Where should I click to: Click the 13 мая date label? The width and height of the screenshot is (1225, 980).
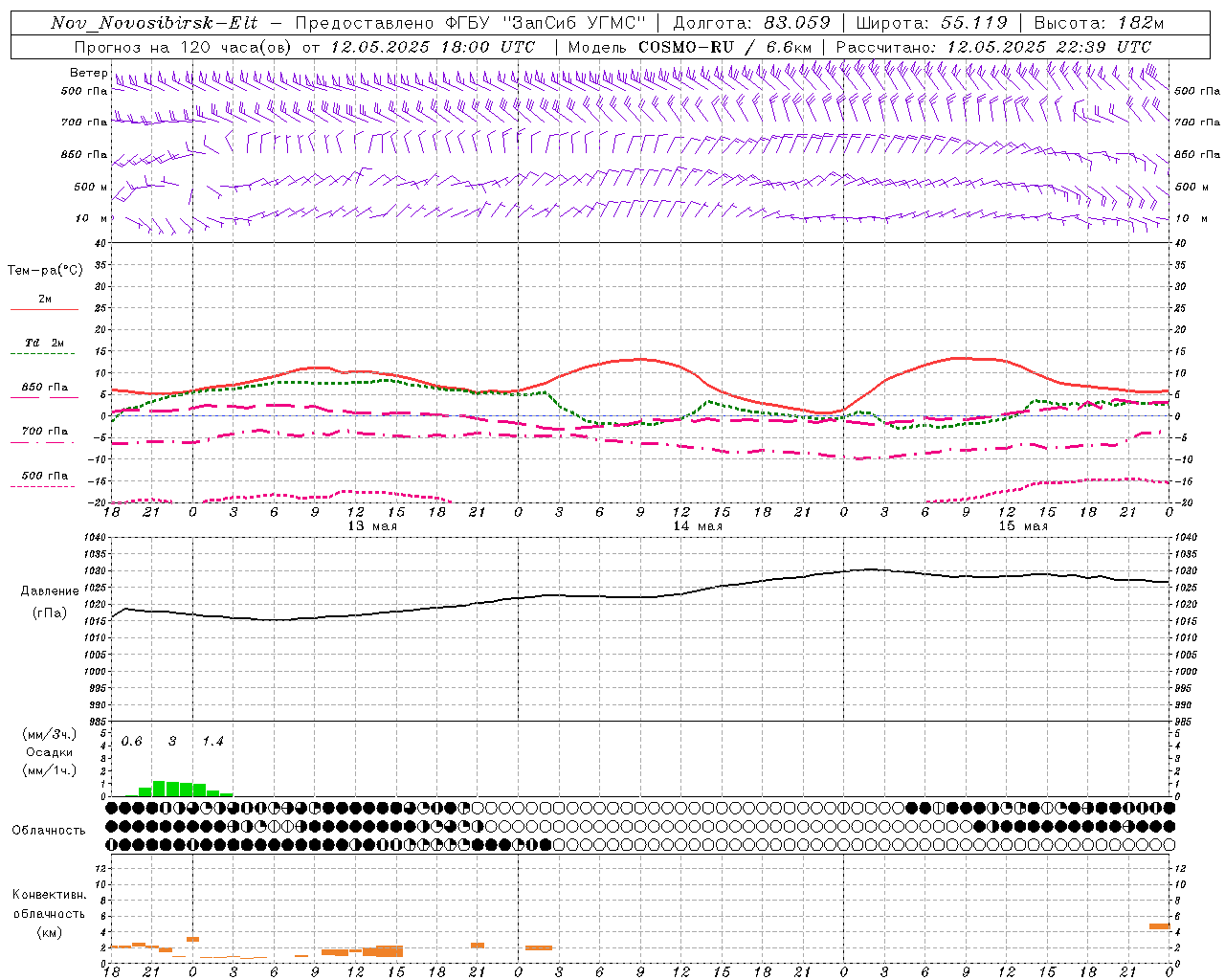[372, 526]
